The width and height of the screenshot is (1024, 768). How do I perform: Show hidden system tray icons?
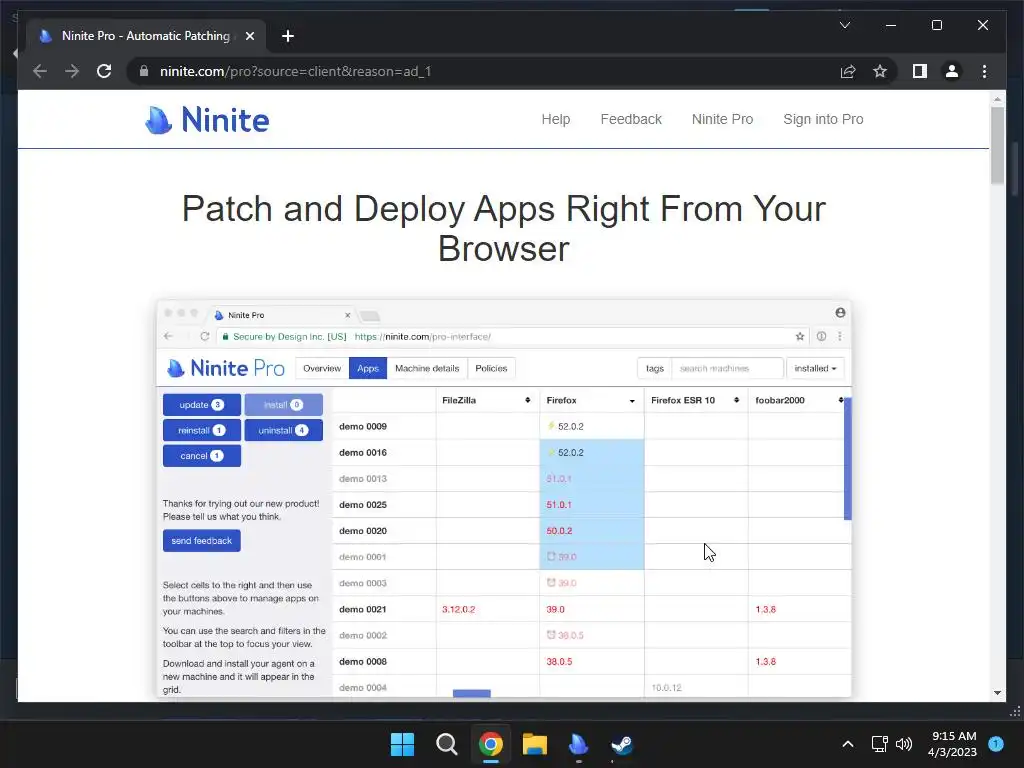(848, 744)
